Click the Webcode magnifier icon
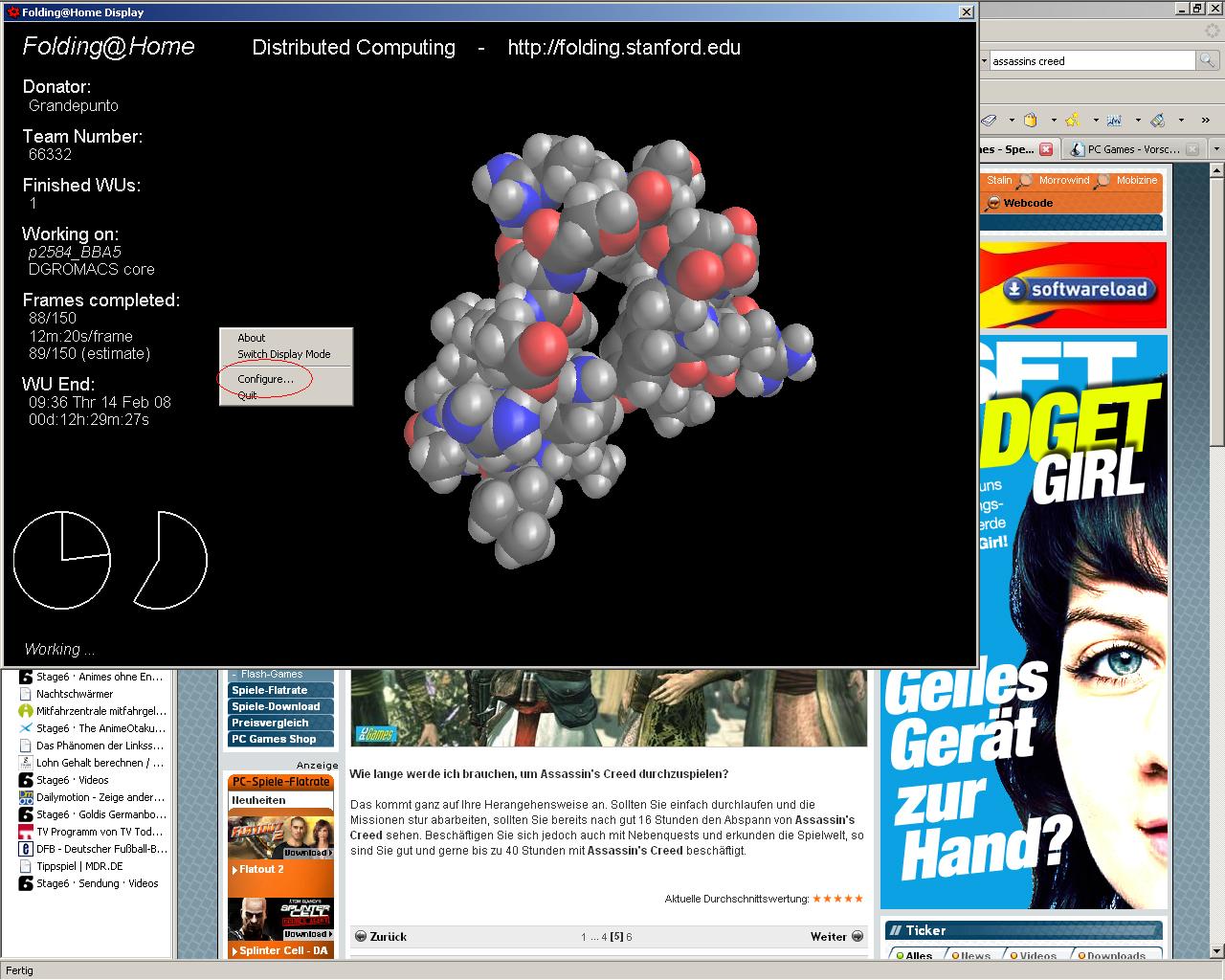 point(993,203)
